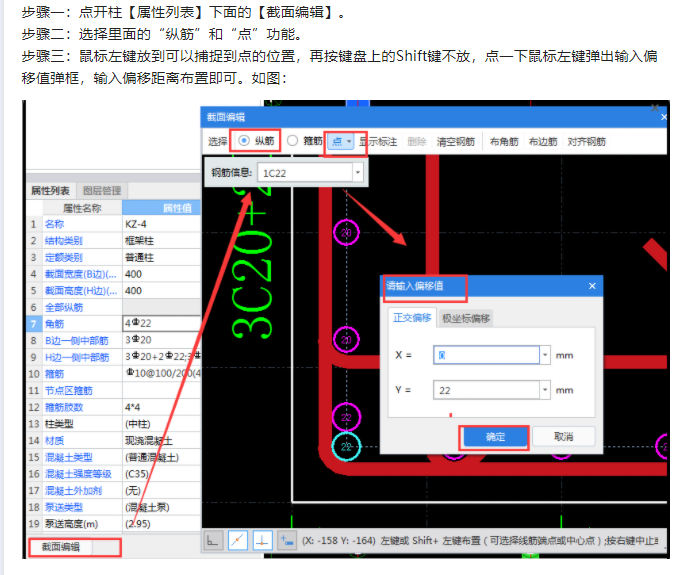This screenshot has width=693, height=575.
Task: Select the magenta 22 rebar above cyan one
Action: click(x=346, y=417)
